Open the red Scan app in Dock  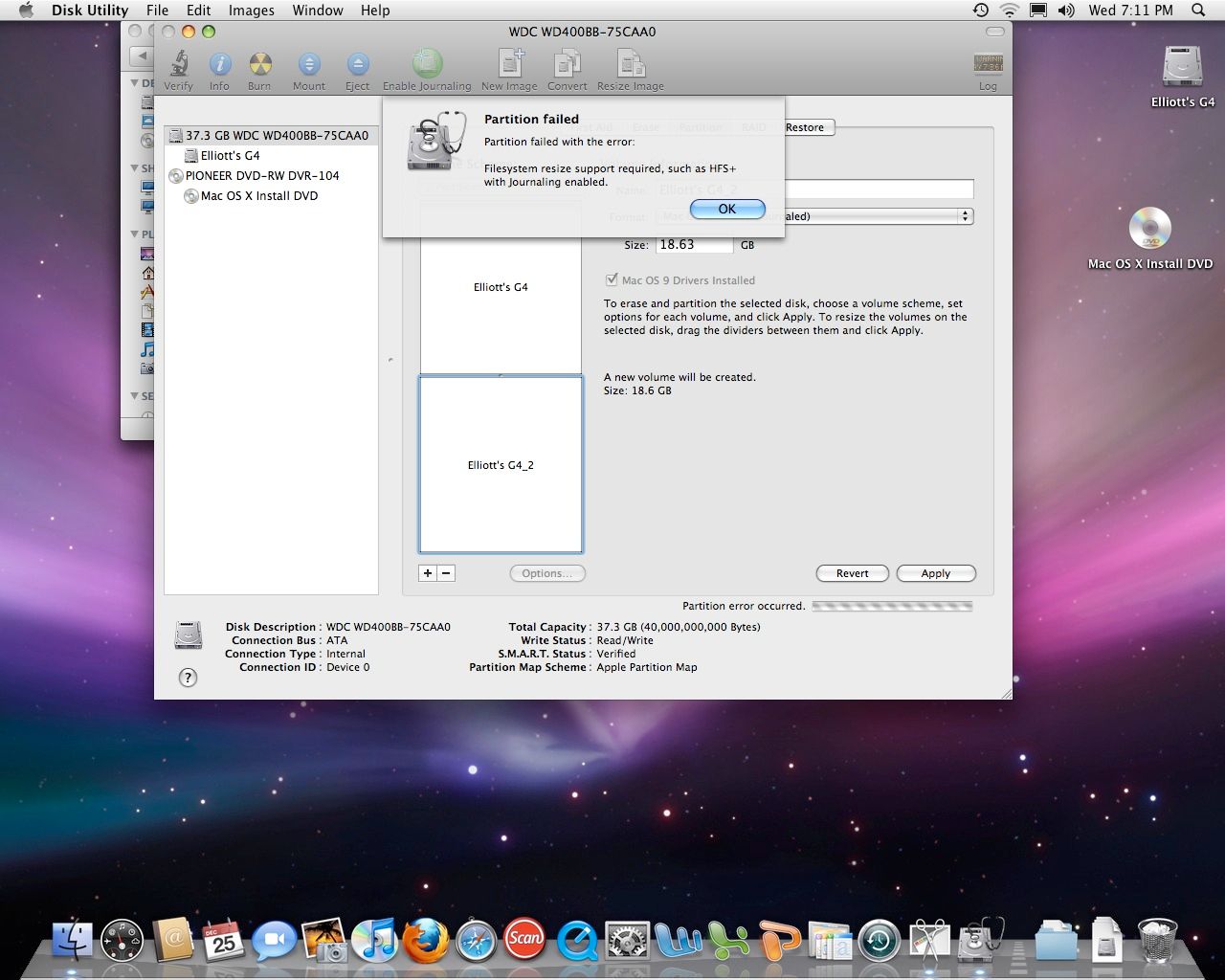[525, 939]
